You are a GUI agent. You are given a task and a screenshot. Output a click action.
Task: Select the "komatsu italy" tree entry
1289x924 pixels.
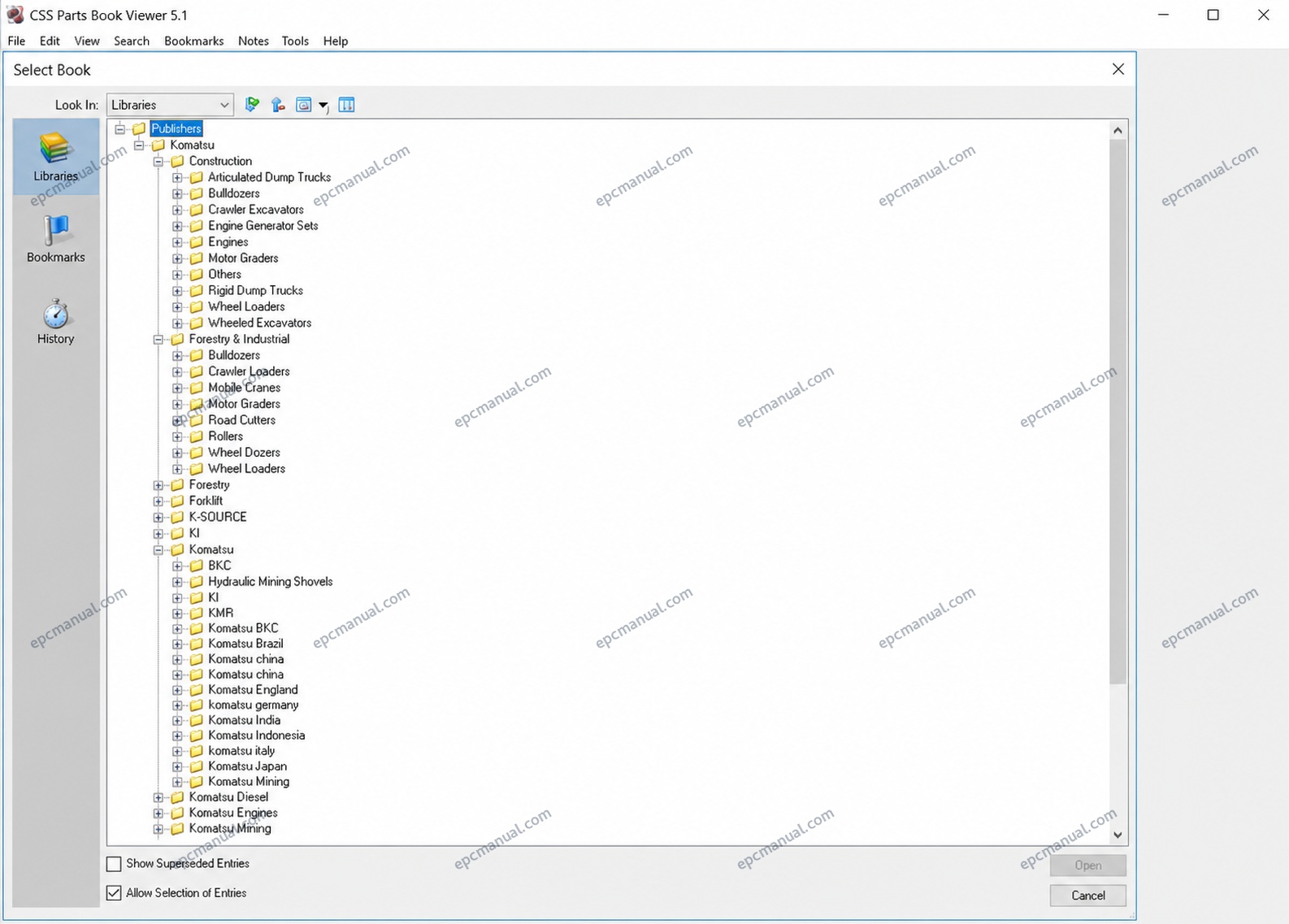pos(241,751)
